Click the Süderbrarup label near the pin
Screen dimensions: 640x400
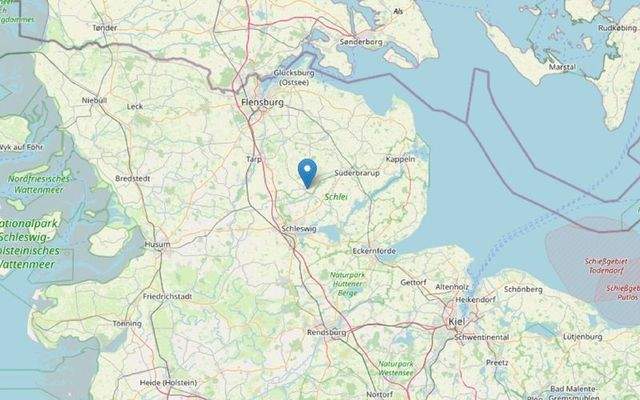tap(357, 173)
